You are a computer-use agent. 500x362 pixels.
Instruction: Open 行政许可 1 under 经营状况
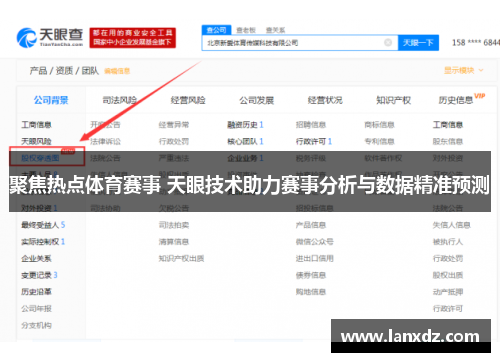[314, 141]
